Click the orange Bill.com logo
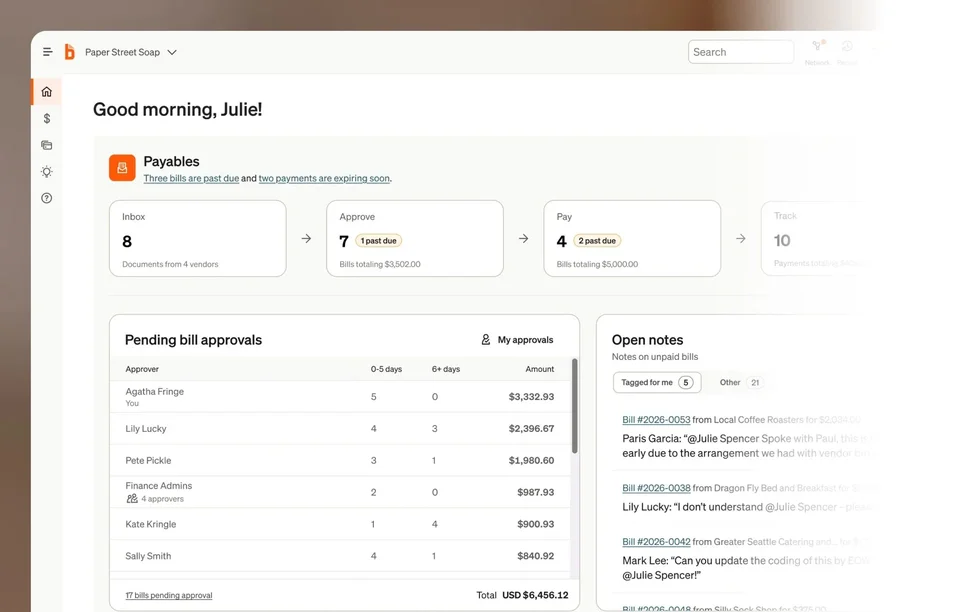Viewport: 960px width, 612px height. coord(70,52)
